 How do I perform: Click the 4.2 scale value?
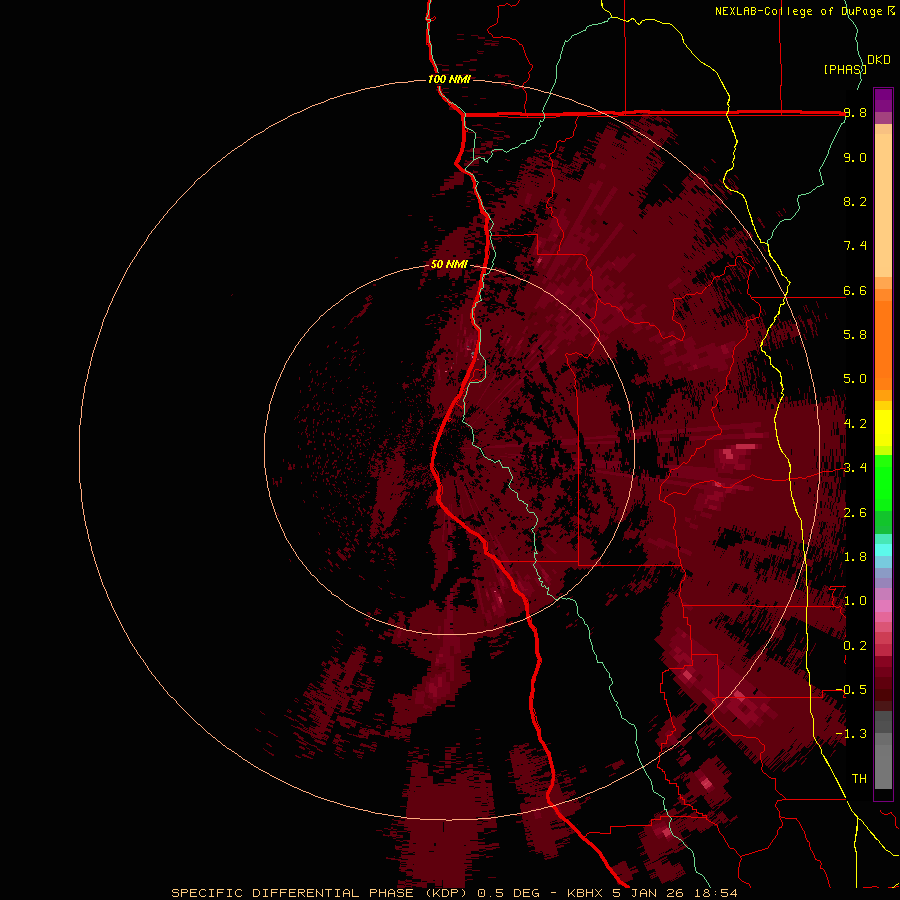point(855,424)
